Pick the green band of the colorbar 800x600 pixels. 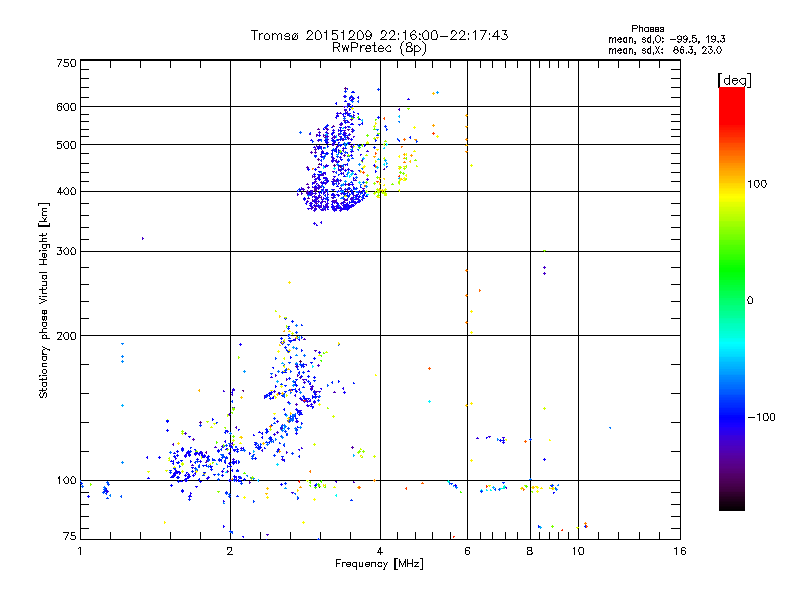[x=732, y=270]
